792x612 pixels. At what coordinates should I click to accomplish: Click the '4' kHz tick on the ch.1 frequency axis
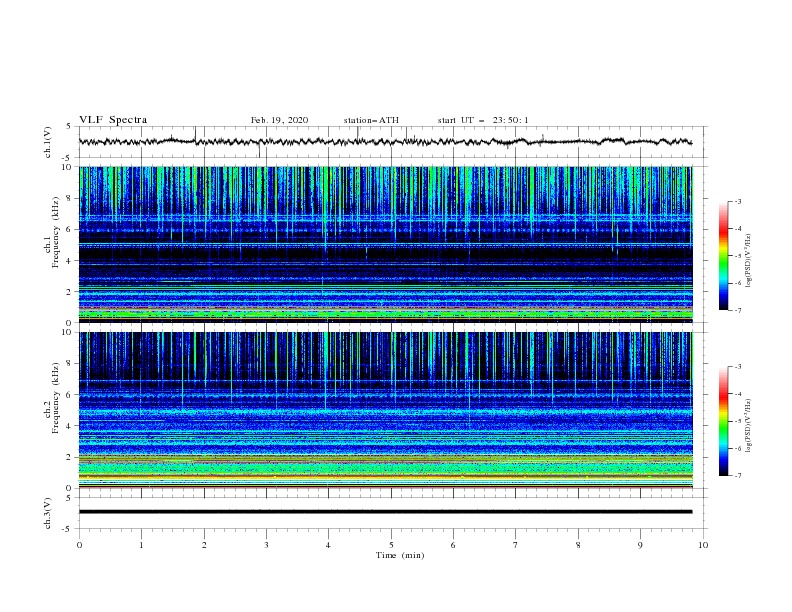[71, 261]
